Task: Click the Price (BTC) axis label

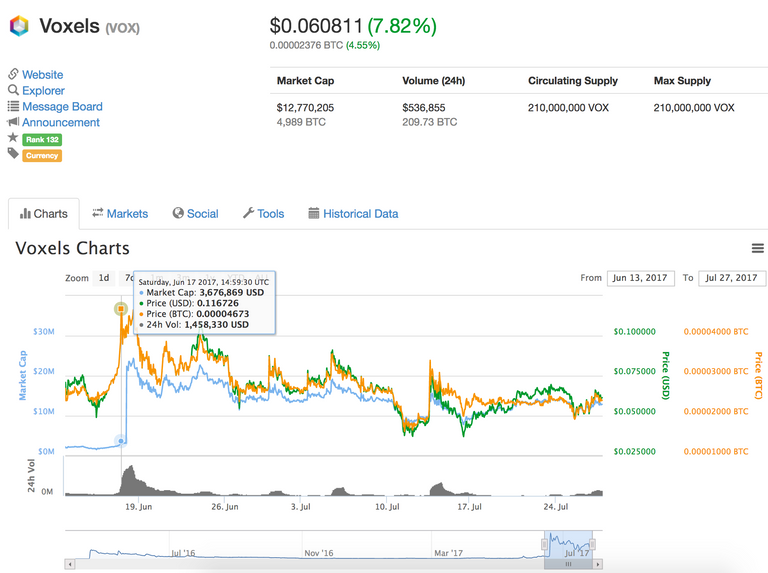Action: coord(758,376)
